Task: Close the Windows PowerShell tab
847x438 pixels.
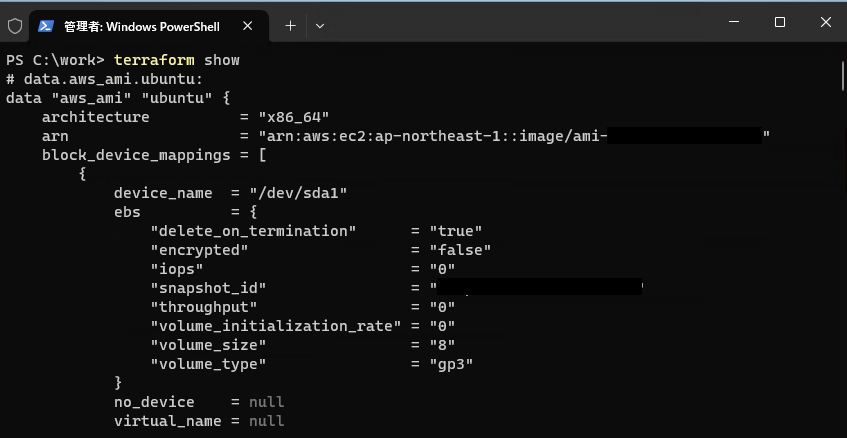Action: tap(255, 26)
